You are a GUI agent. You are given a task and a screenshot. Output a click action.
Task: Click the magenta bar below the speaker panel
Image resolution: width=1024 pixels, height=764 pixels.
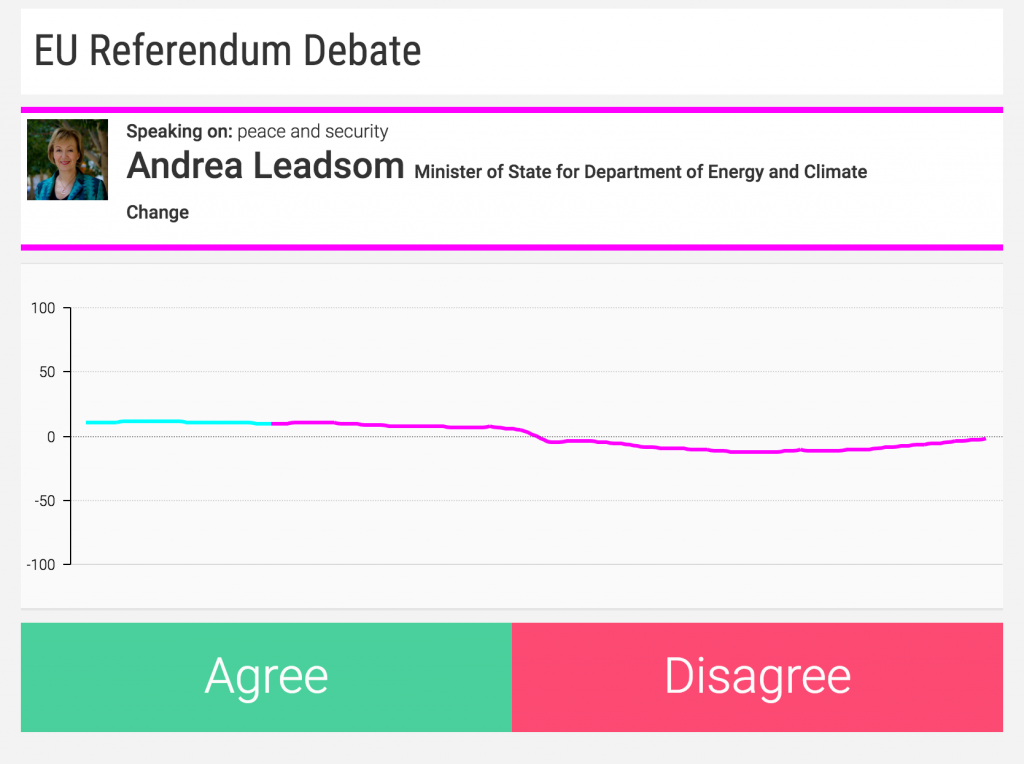pos(511,247)
